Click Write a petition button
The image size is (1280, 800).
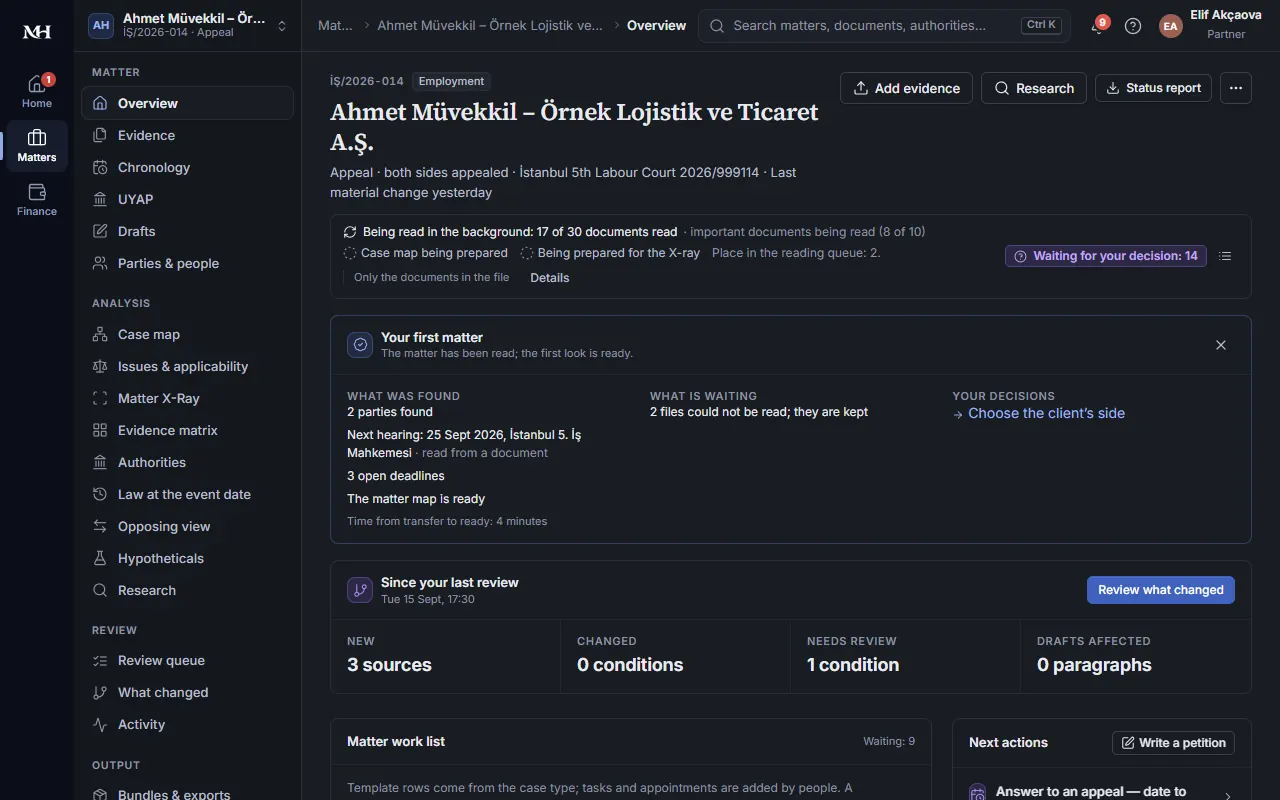tap(1174, 743)
